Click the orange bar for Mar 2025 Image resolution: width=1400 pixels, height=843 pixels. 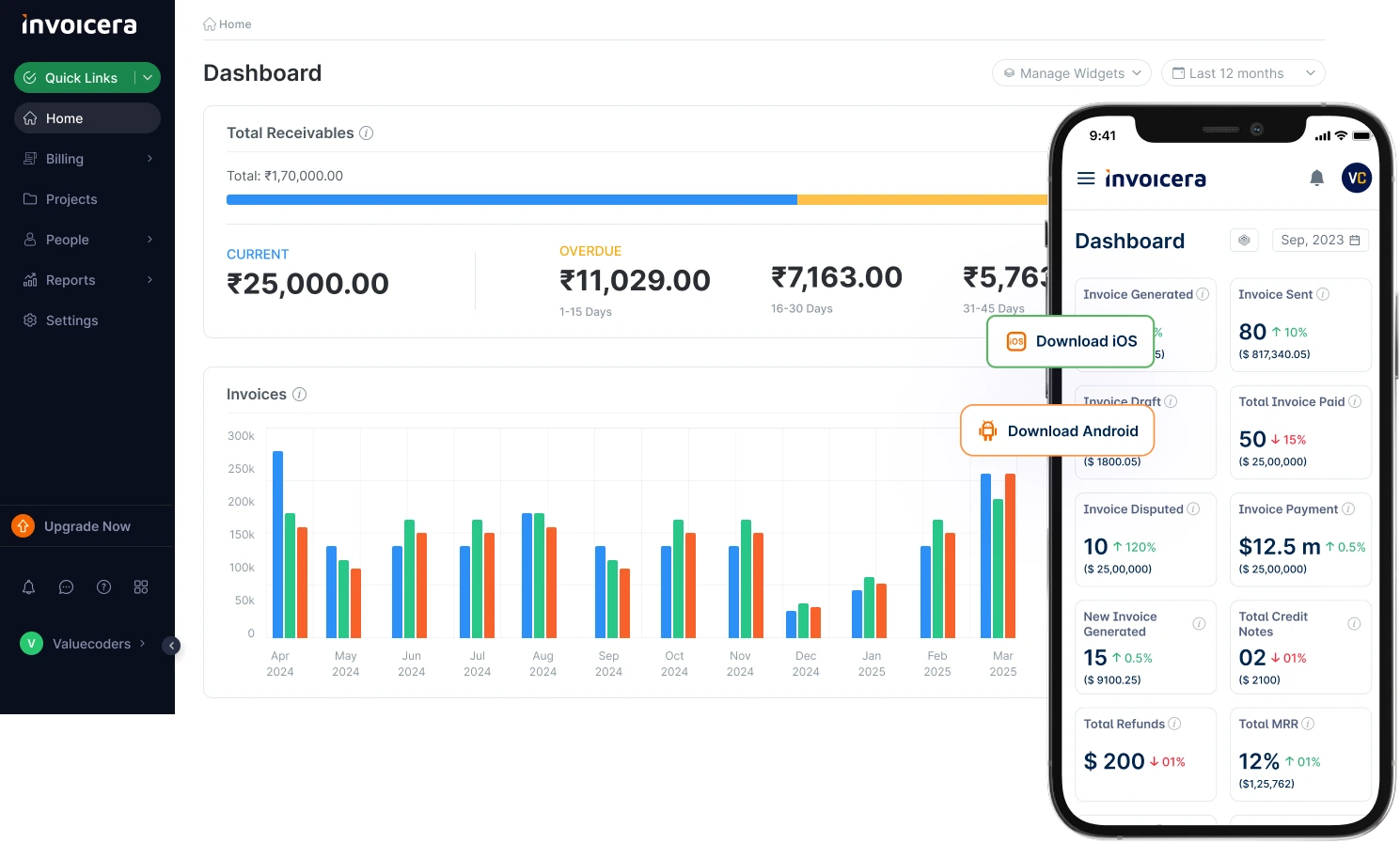click(1011, 556)
